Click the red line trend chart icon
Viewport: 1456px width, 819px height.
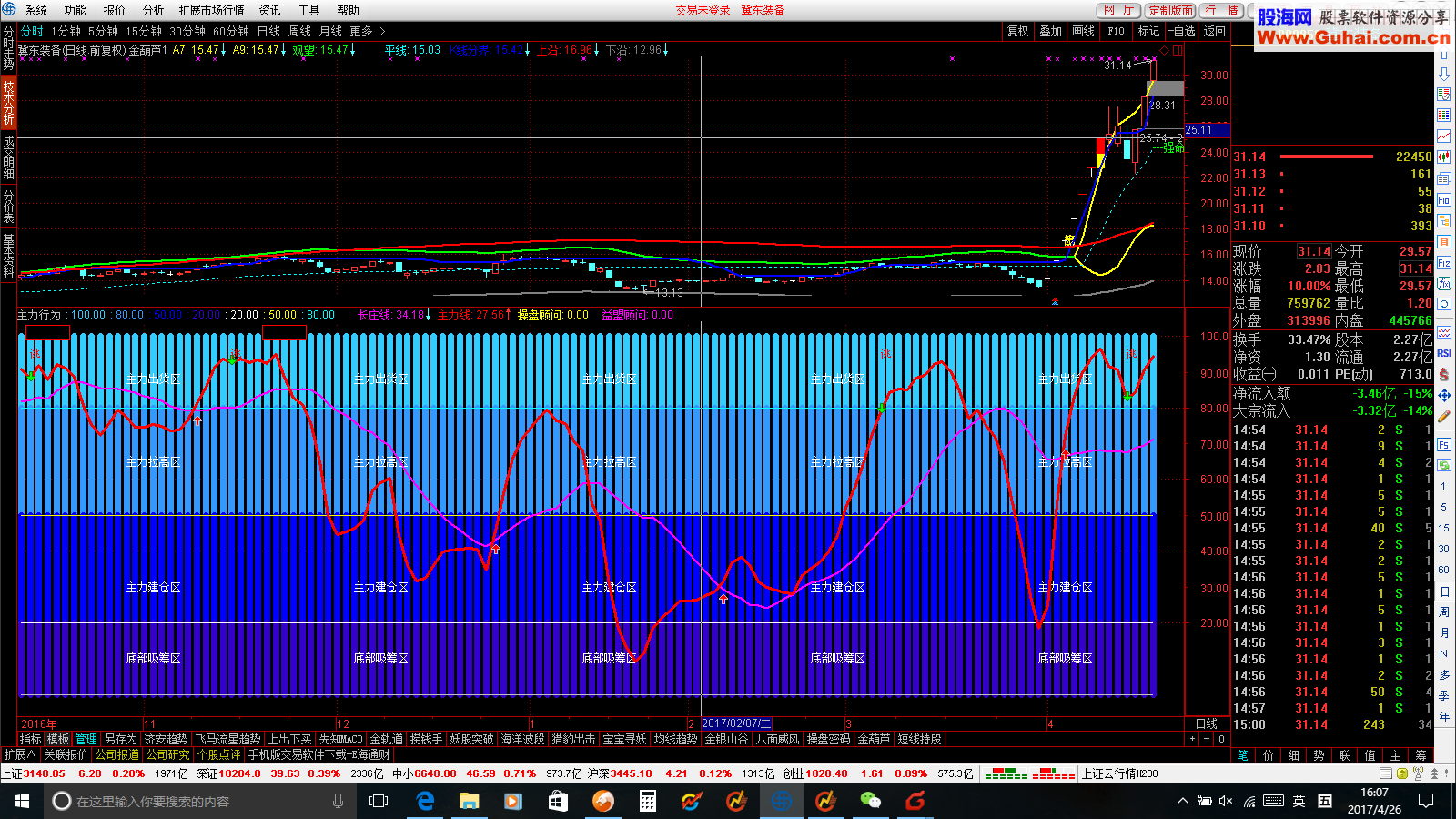[1444, 136]
